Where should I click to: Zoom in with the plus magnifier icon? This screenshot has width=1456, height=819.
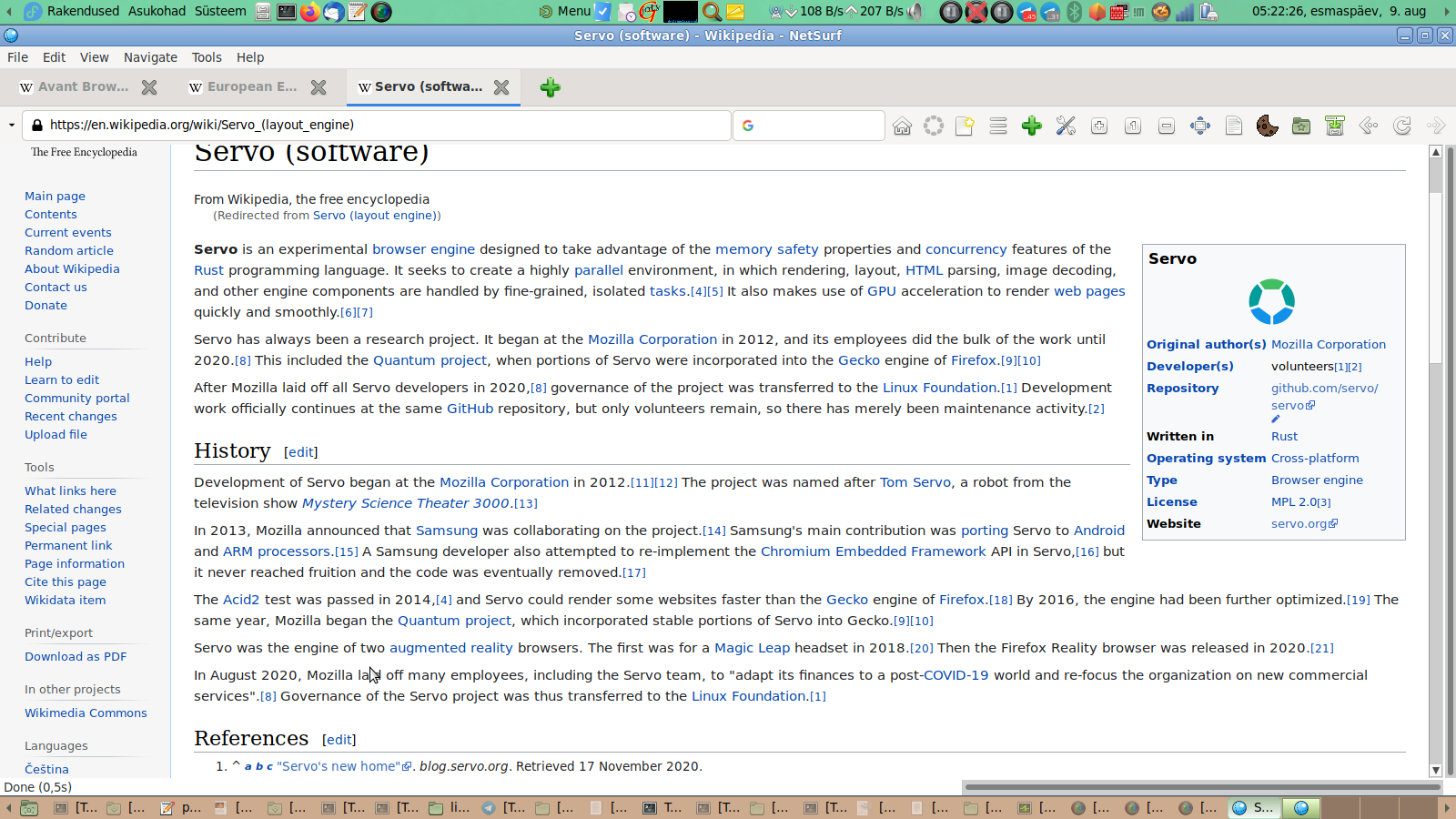click(1099, 126)
